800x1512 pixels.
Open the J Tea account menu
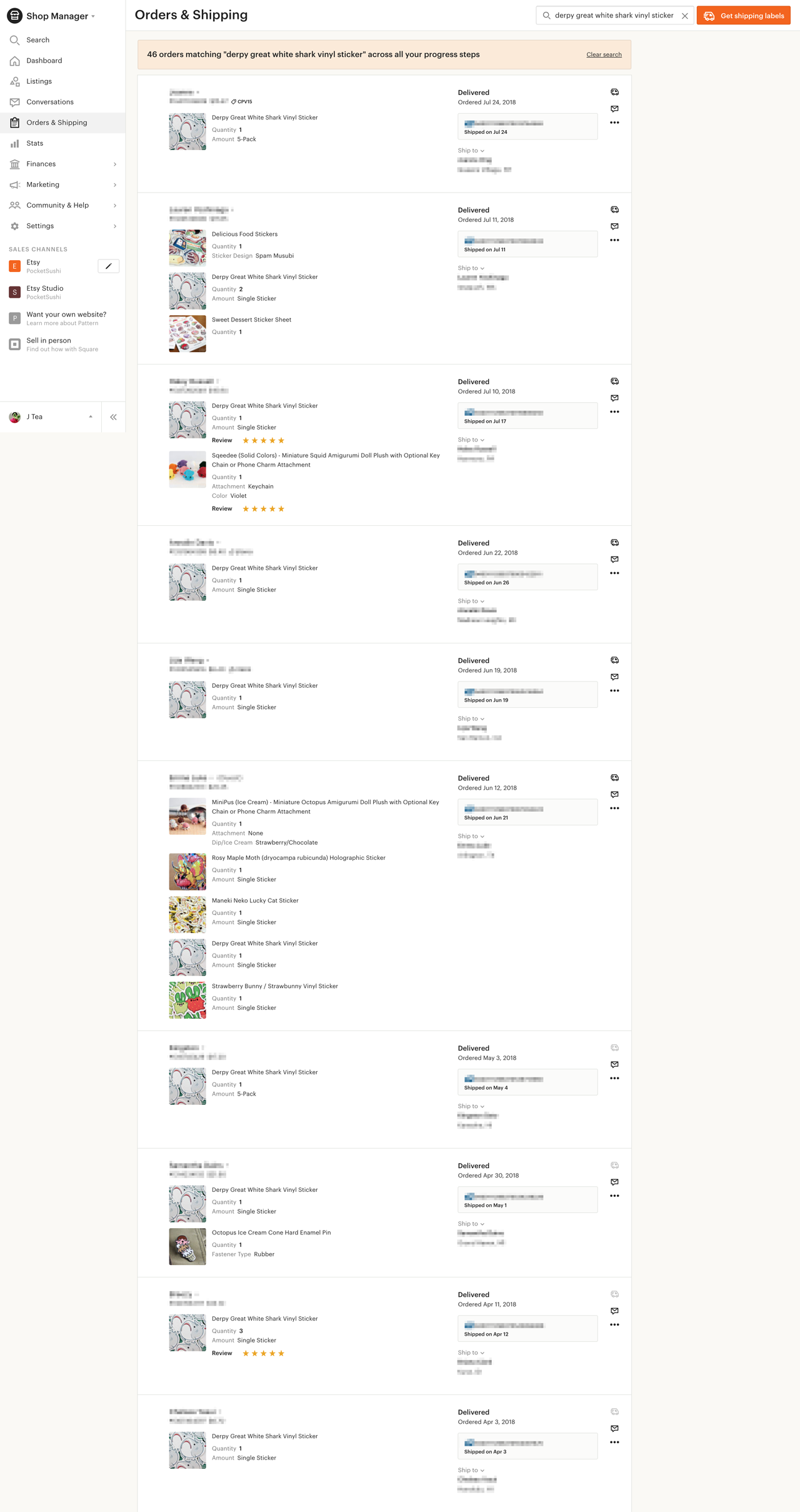click(51, 417)
